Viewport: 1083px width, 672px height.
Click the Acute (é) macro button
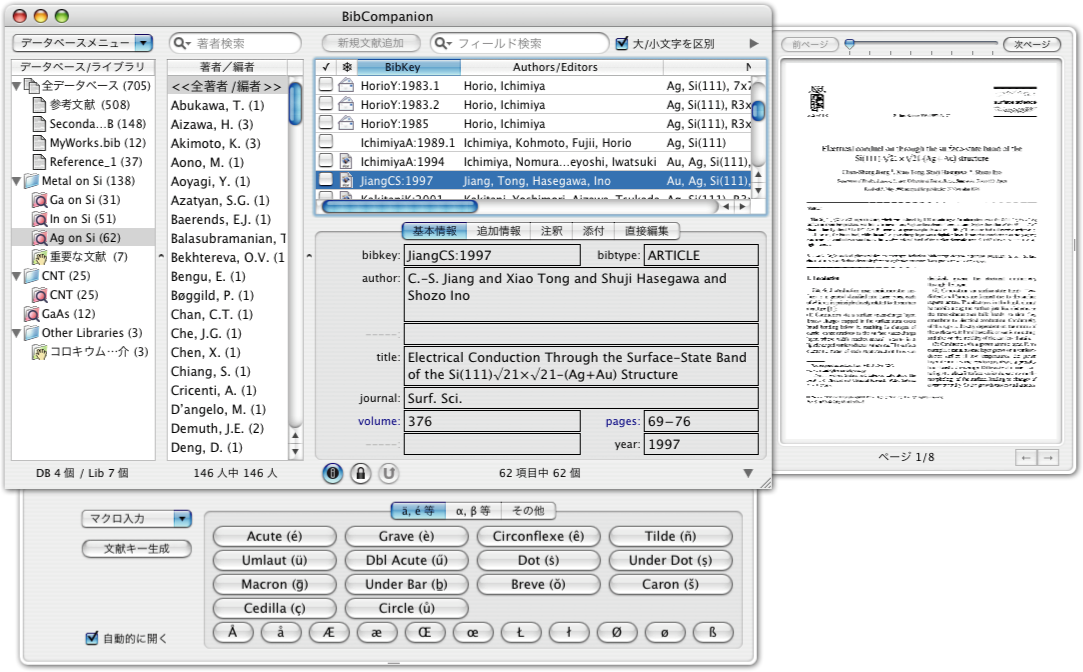click(x=274, y=537)
